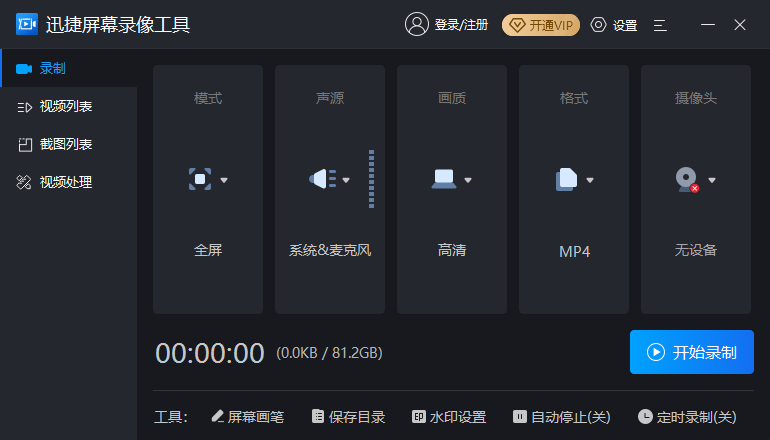Open the 屏幕画笔 tool
This screenshot has width=770, height=440.
tap(248, 417)
